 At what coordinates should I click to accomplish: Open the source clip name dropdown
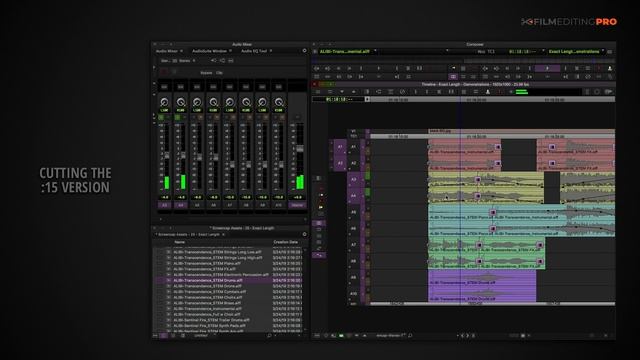tap(375, 51)
